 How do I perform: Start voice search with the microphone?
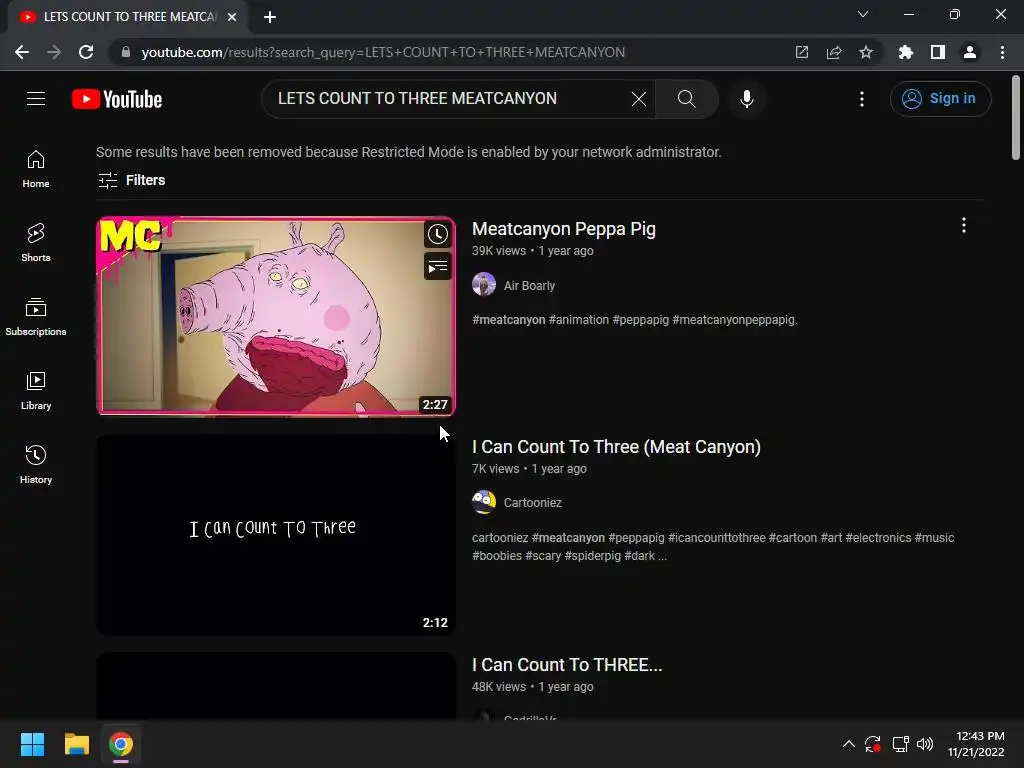click(746, 99)
